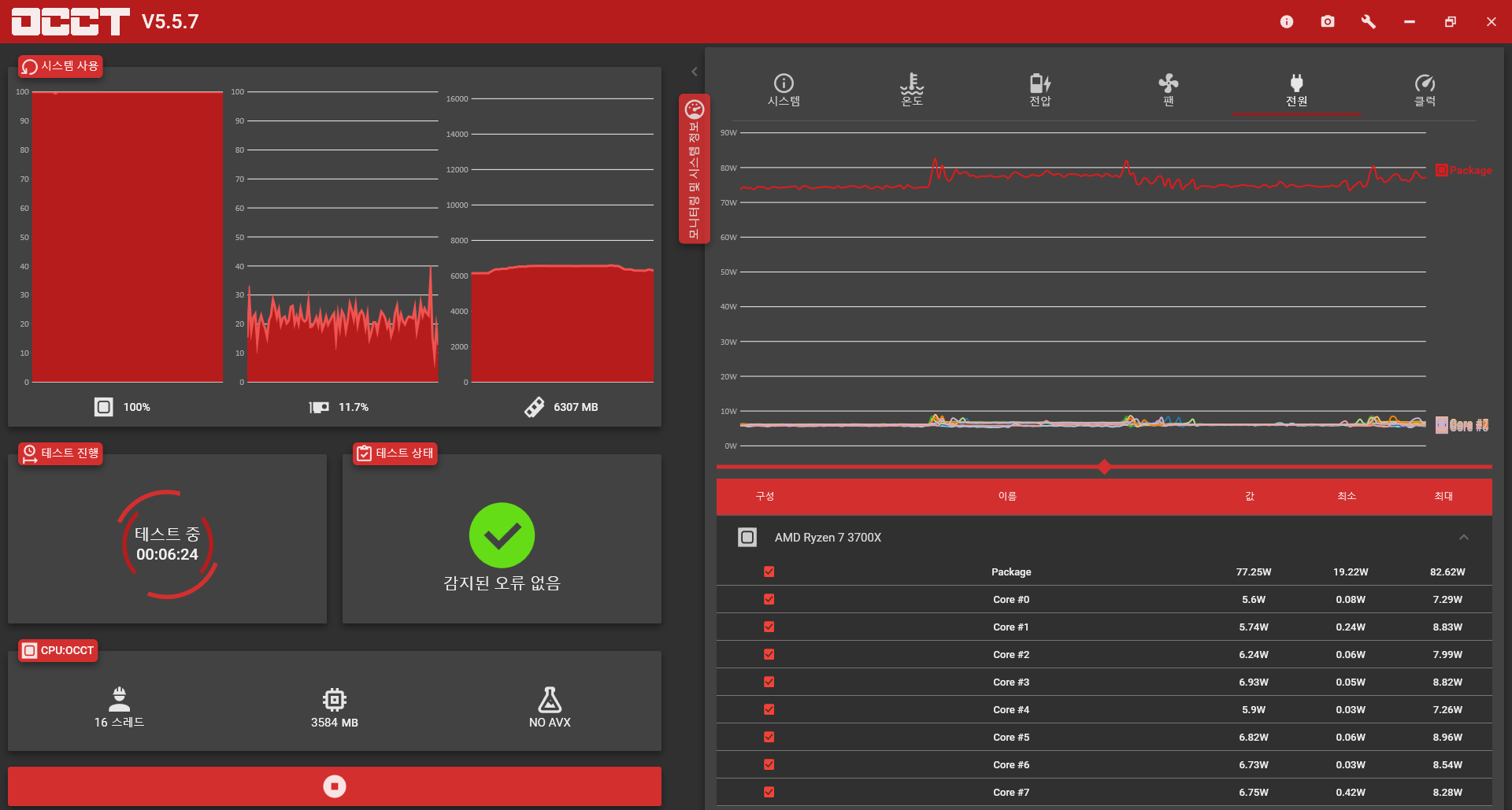The image size is (1512, 810).
Task: Sort by the 최소 column header
Action: pos(1347,496)
